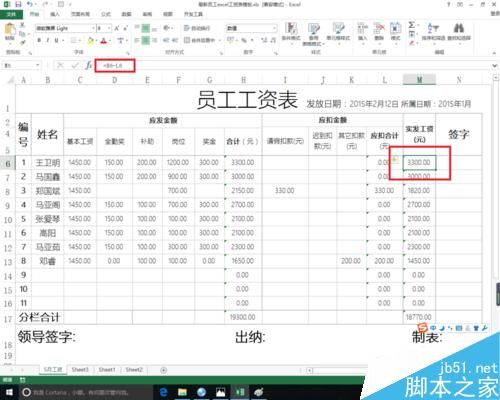Screen dimensions: 500x400
Task: Toggle center horizontal alignment
Action: pos(146,40)
